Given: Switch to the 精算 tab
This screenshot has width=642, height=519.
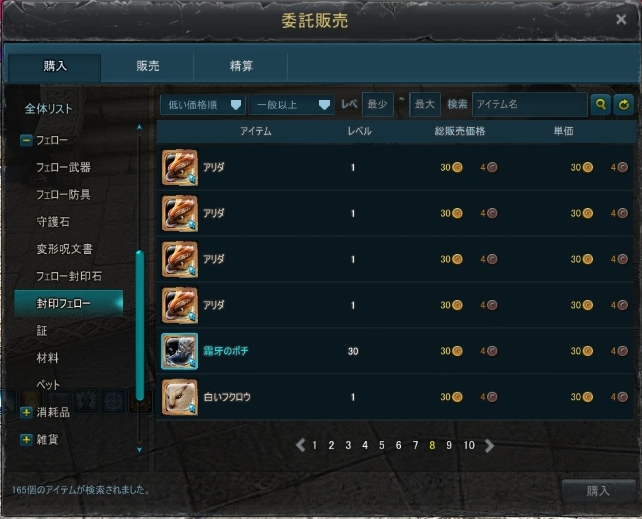Looking at the screenshot, I should pos(241,66).
